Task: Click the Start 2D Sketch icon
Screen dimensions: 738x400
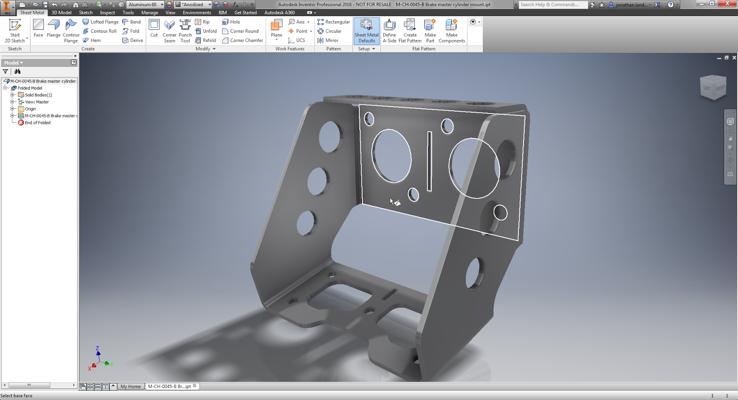Action: (15, 31)
